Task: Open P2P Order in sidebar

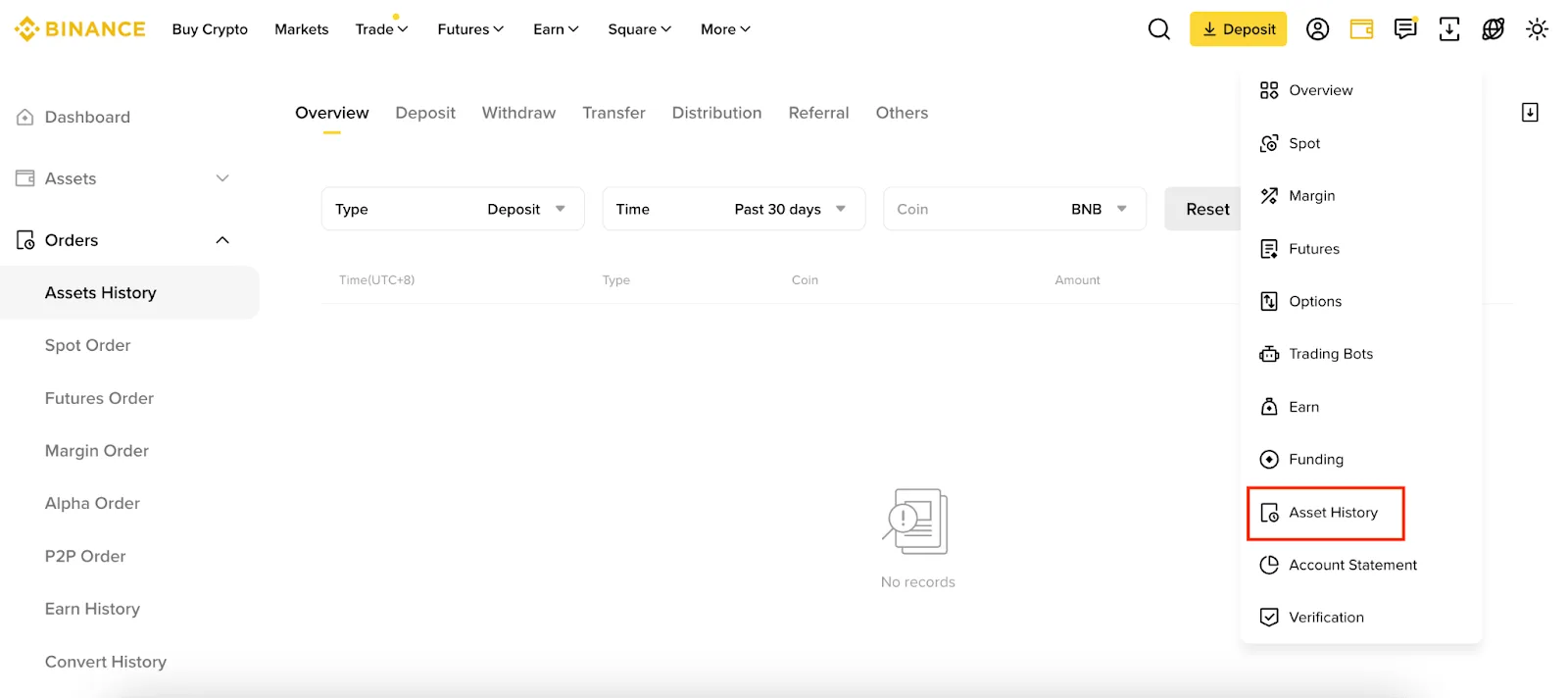Action: coord(85,556)
